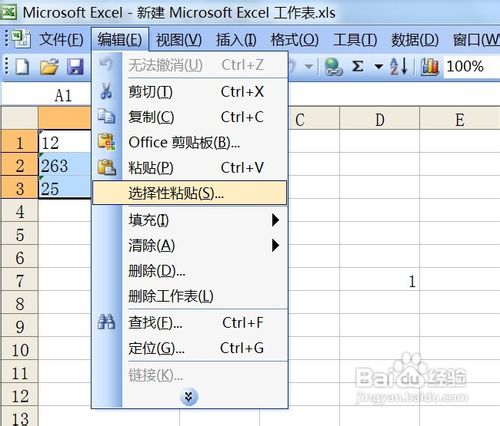Open the 数据(D) menu

point(415,40)
